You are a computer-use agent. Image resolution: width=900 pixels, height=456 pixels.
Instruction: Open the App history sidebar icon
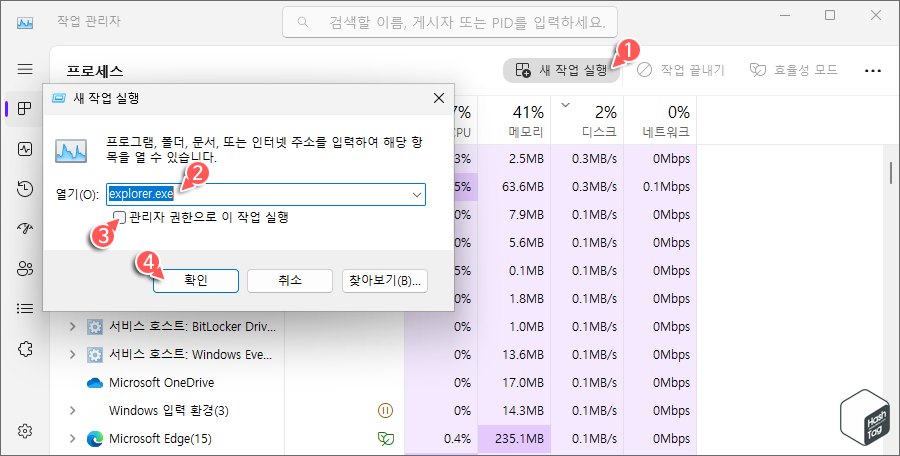[25, 189]
